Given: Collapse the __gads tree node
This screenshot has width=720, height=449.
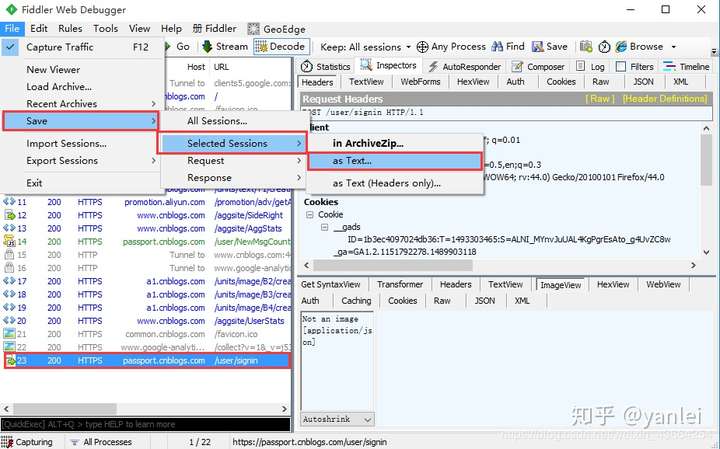Looking at the screenshot, I should pyautogui.click(x=325, y=227).
